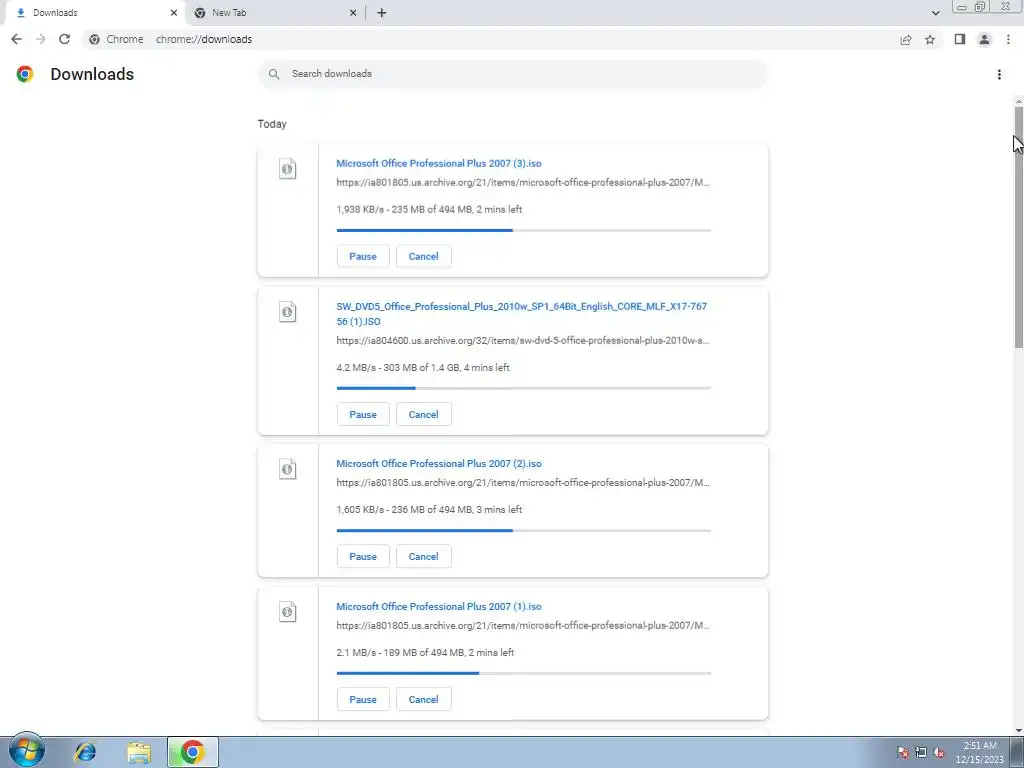
Task: Click the Downloads page title
Action: point(92,74)
